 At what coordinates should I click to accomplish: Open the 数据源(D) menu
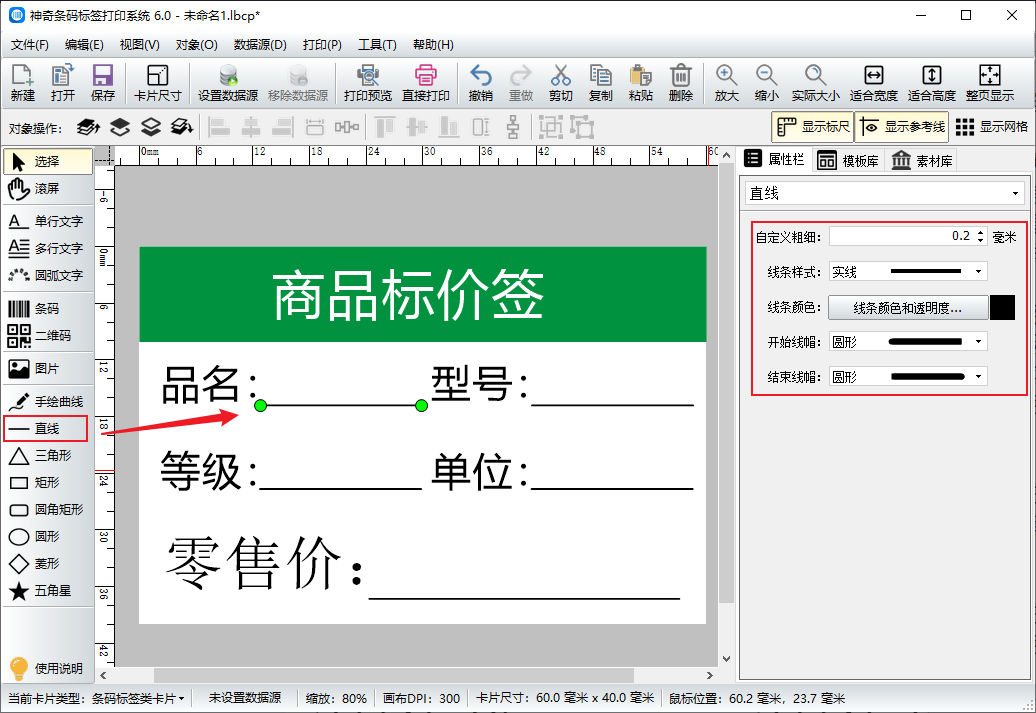tap(260, 45)
